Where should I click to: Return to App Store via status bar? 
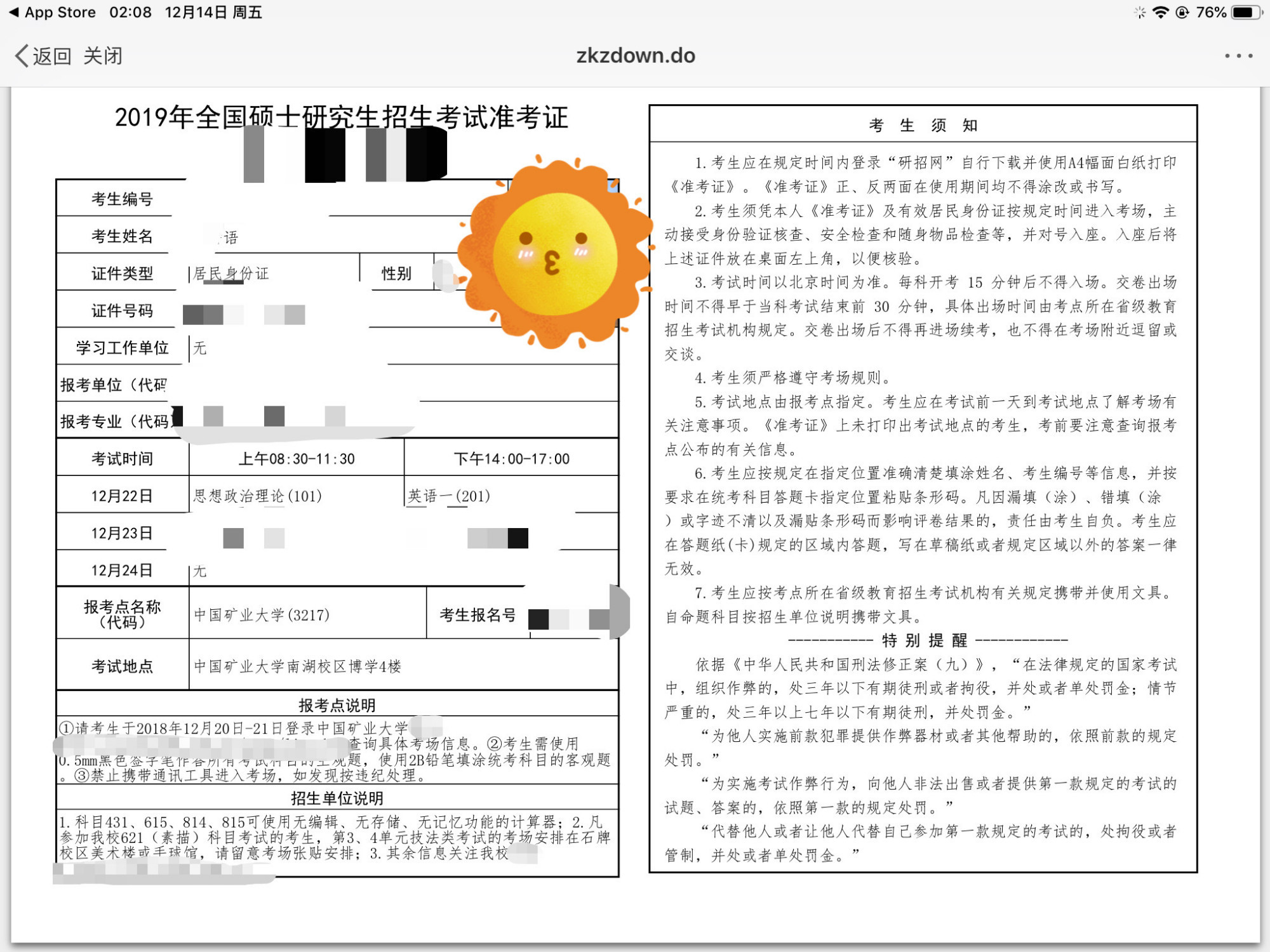(52, 12)
